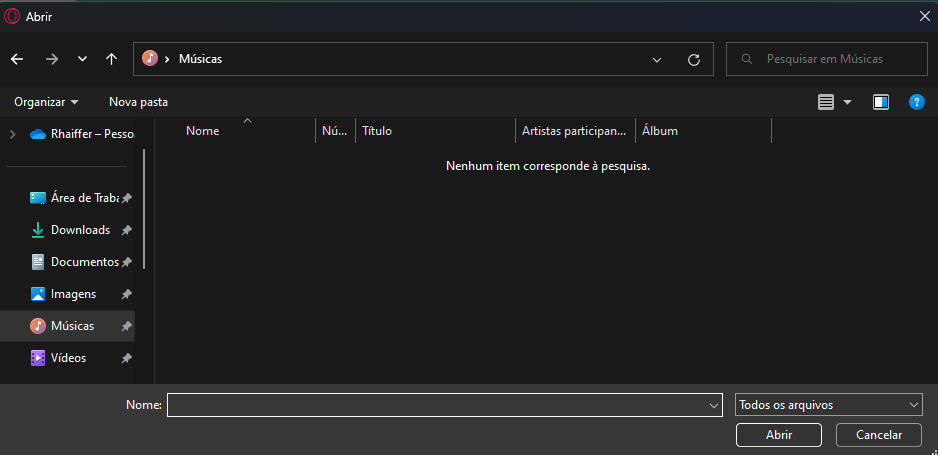Go up one folder level
This screenshot has width=938, height=455.
(x=111, y=59)
